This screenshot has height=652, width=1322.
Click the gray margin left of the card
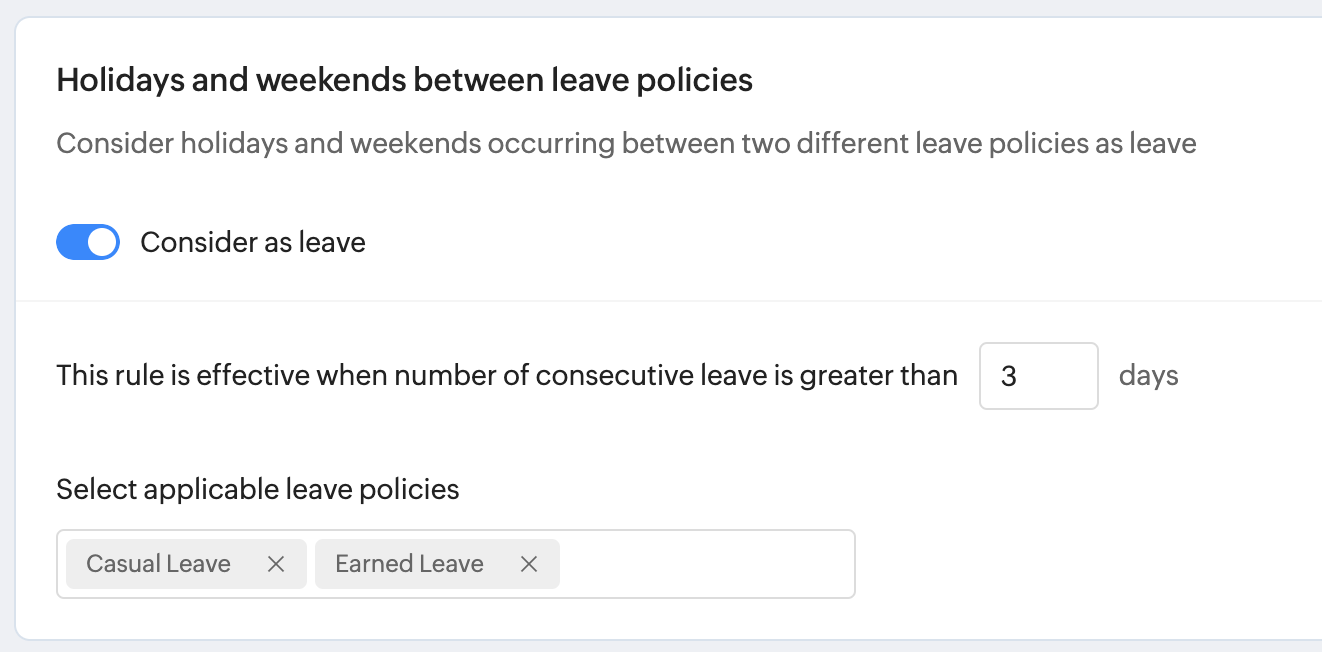pyautogui.click(x=7, y=330)
